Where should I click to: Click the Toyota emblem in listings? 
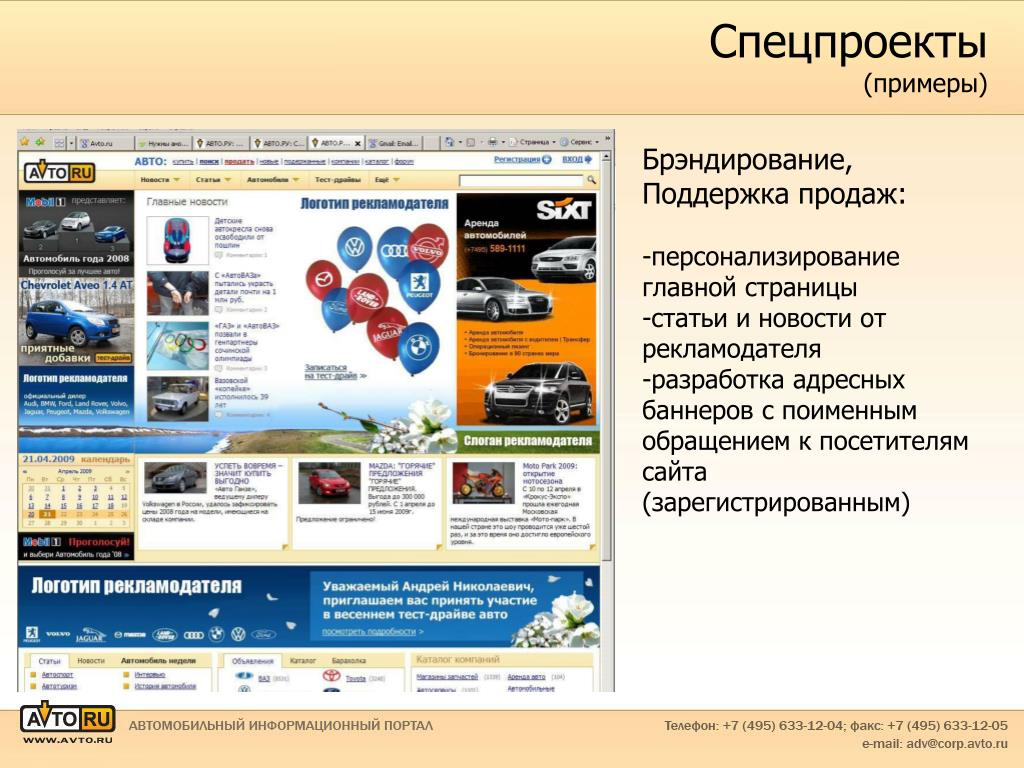click(332, 676)
